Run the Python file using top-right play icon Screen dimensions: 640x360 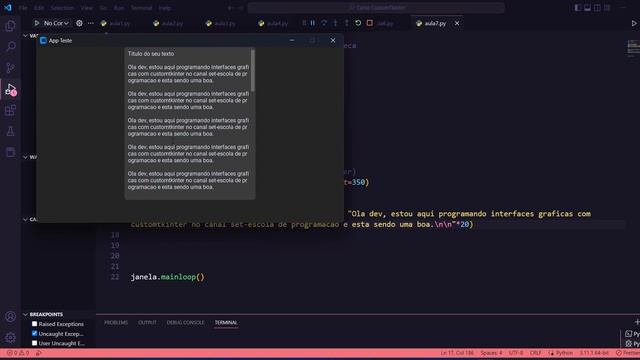coord(634,24)
